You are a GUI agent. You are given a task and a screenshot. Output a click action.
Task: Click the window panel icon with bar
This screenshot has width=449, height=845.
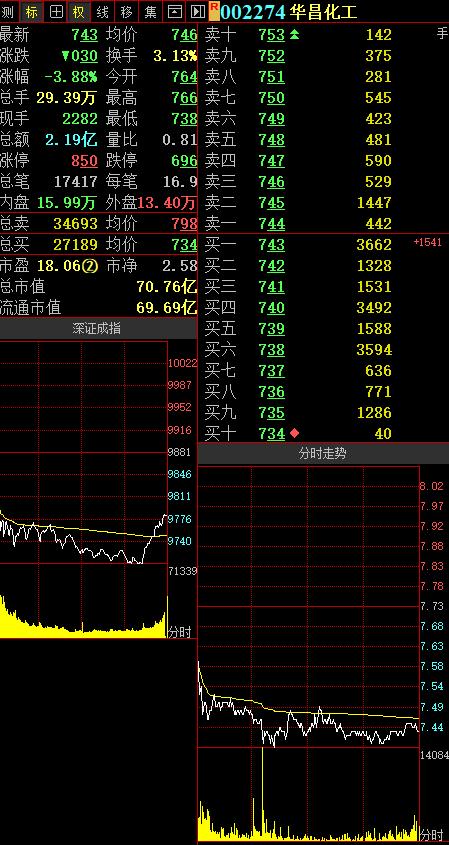coord(174,11)
